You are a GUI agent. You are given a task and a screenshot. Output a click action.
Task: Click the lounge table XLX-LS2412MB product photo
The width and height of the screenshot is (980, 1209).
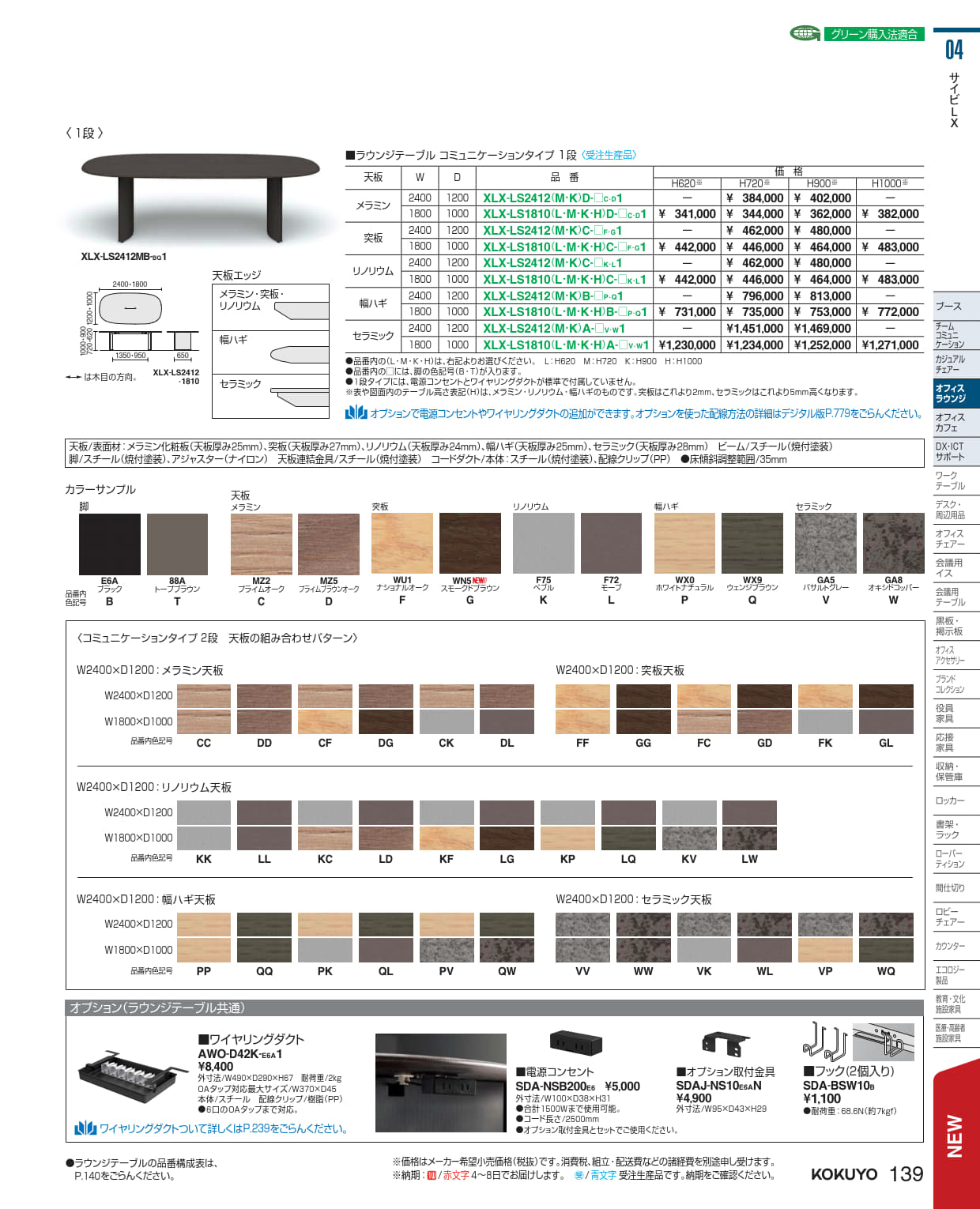click(200, 199)
